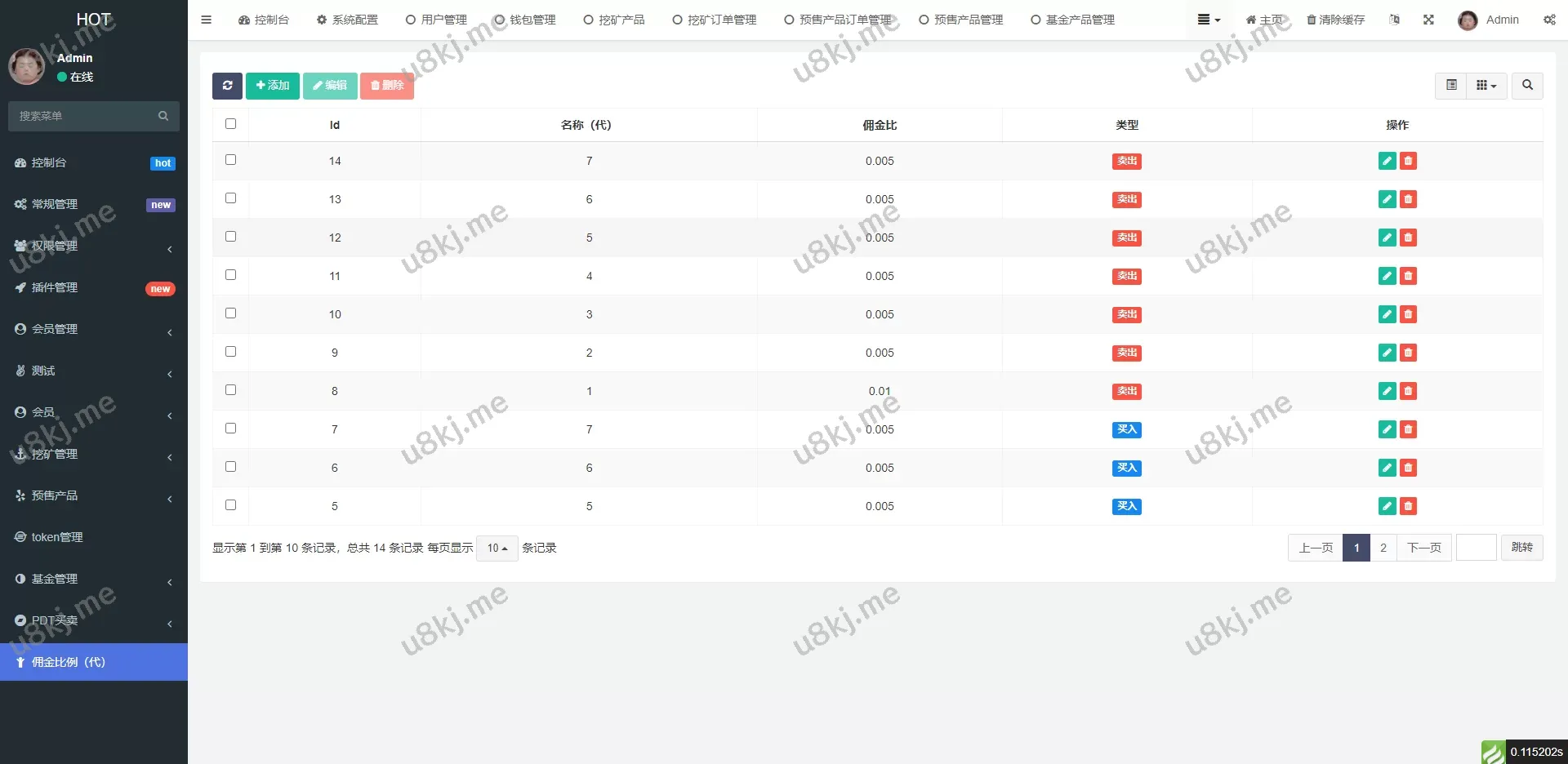Screen dimensions: 1568x764
Task: Click the column list view icon above the table
Action: pyautogui.click(x=1451, y=86)
